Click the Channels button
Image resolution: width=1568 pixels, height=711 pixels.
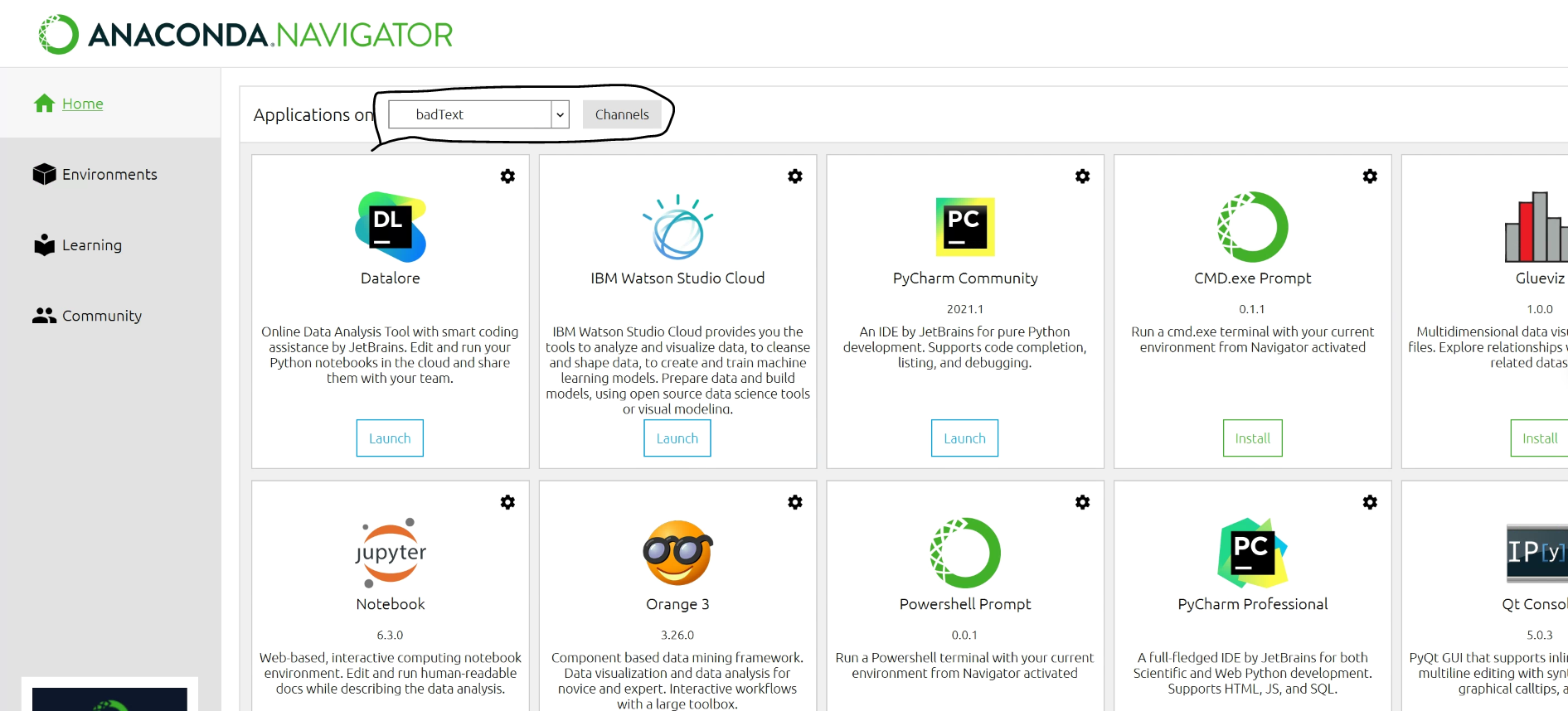622,114
